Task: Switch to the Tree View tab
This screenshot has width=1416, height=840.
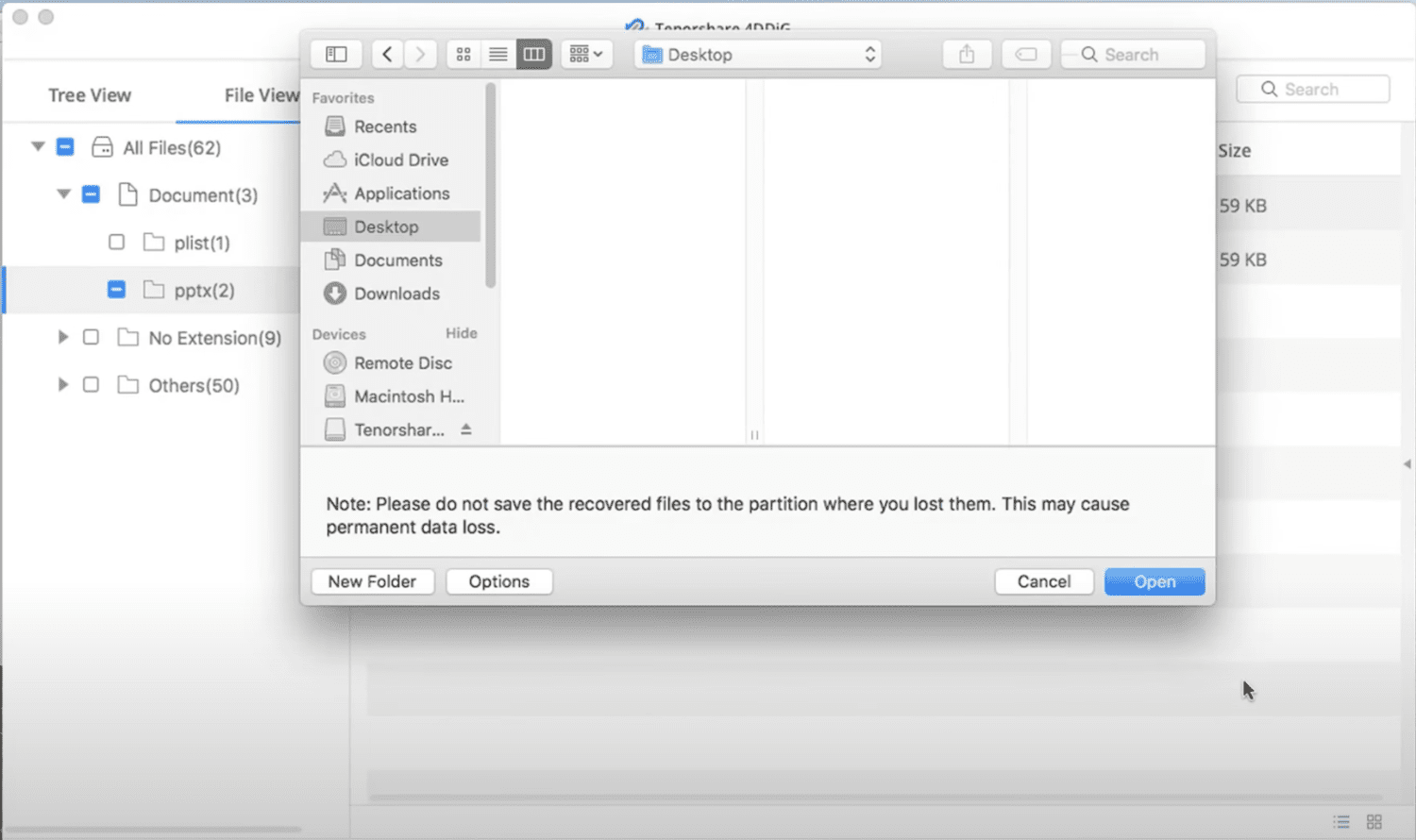Action: 89,94
